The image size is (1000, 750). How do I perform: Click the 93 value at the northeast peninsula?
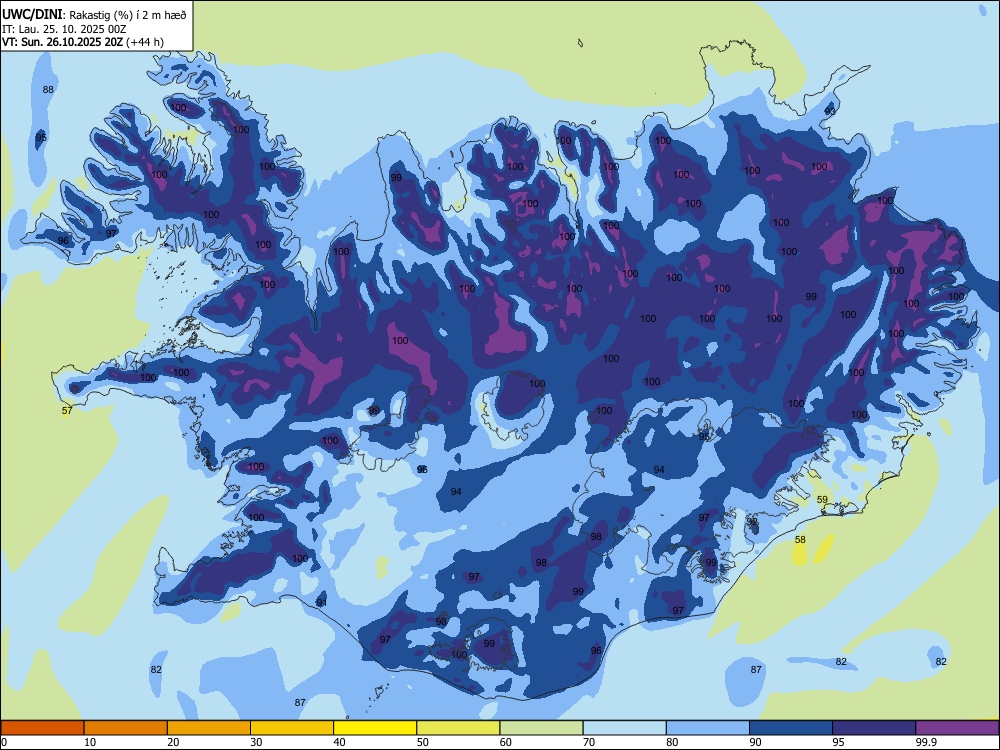(830, 111)
